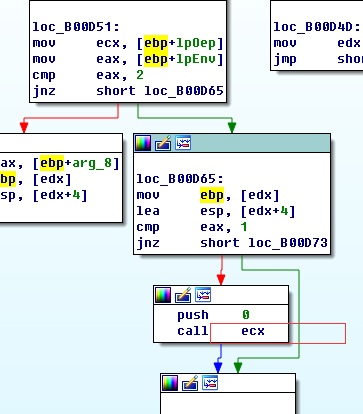Screen dimensions: 363x414
Task: Select loc_B00D4D label in right node
Action: (x=317, y=27)
